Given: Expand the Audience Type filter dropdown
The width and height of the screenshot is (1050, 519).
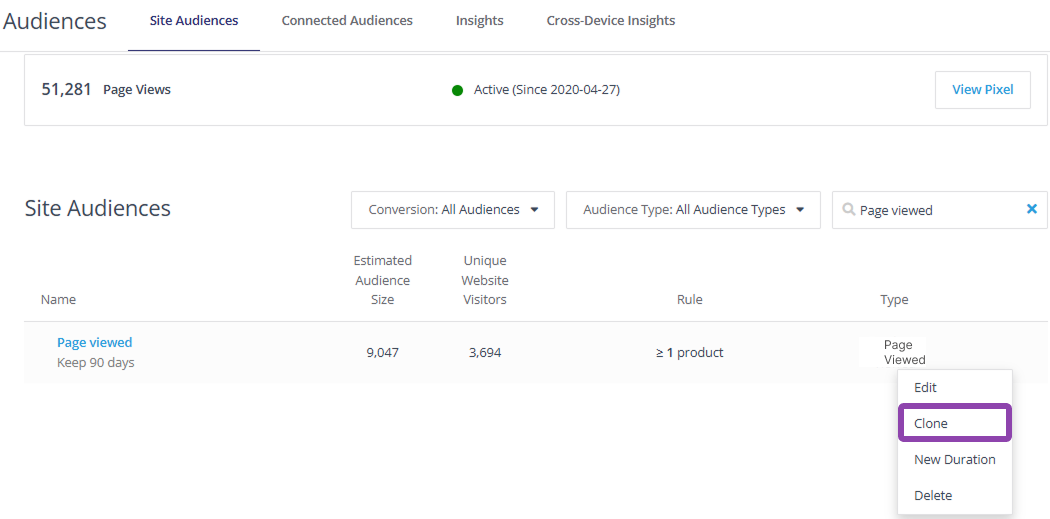Looking at the screenshot, I should coord(693,210).
